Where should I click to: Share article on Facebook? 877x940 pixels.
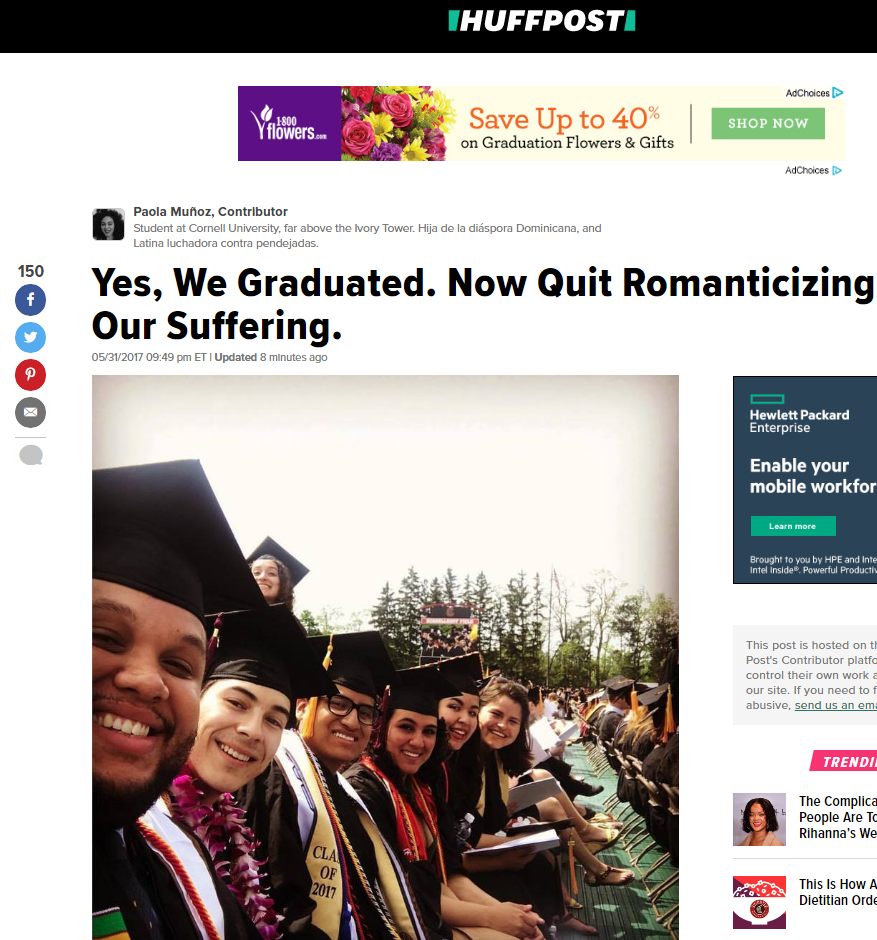(30, 300)
